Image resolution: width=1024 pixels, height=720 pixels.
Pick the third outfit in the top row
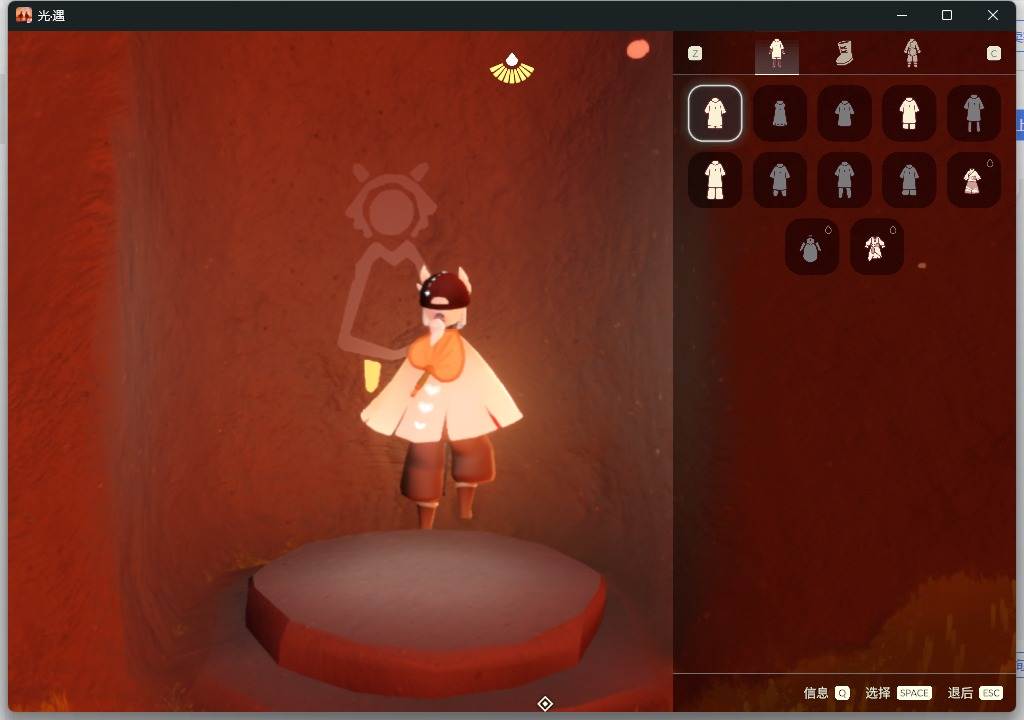844,113
